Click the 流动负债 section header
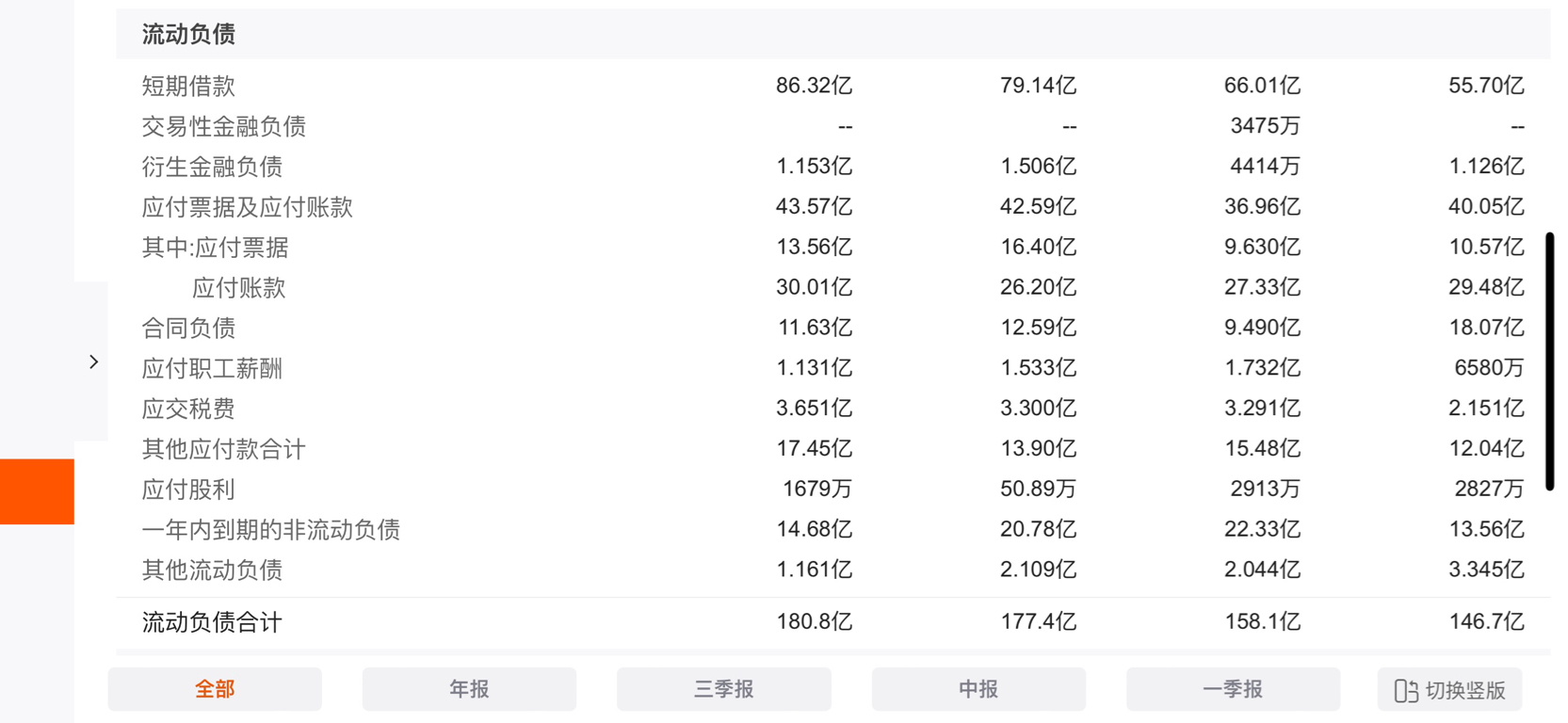Viewport: 1568px width, 723px height. pyautogui.click(x=188, y=35)
